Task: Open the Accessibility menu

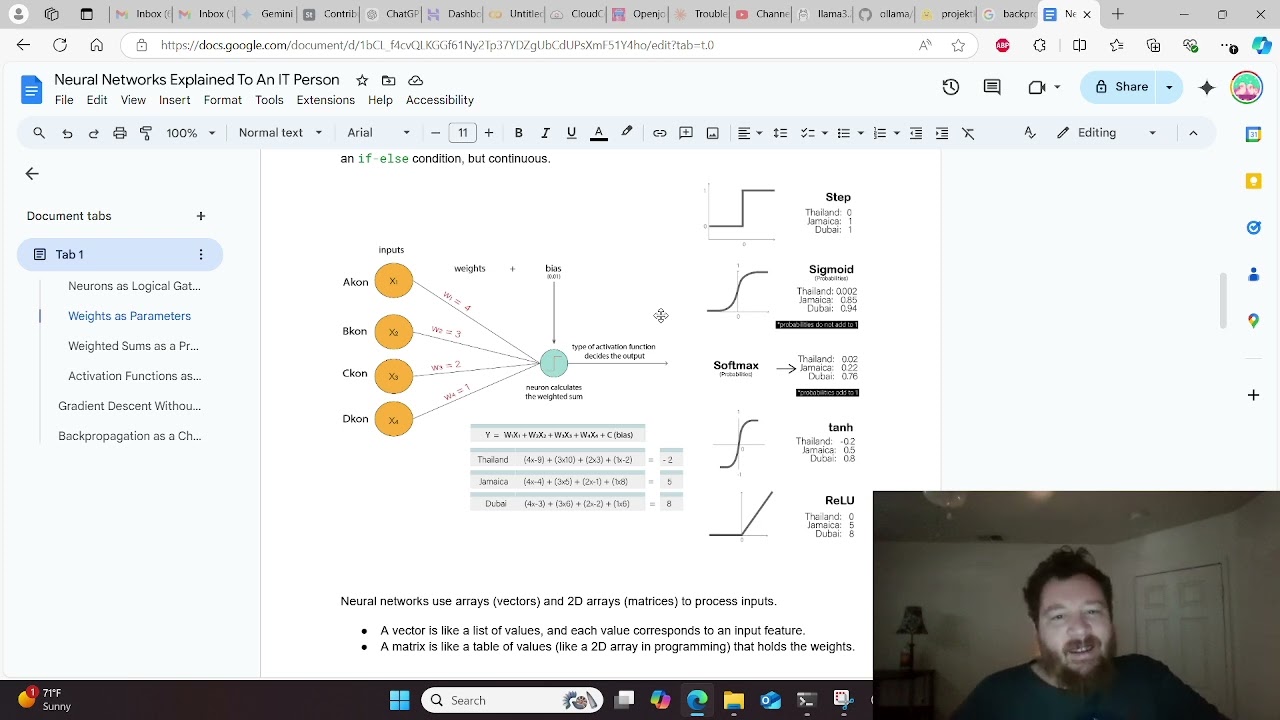Action: tap(440, 100)
